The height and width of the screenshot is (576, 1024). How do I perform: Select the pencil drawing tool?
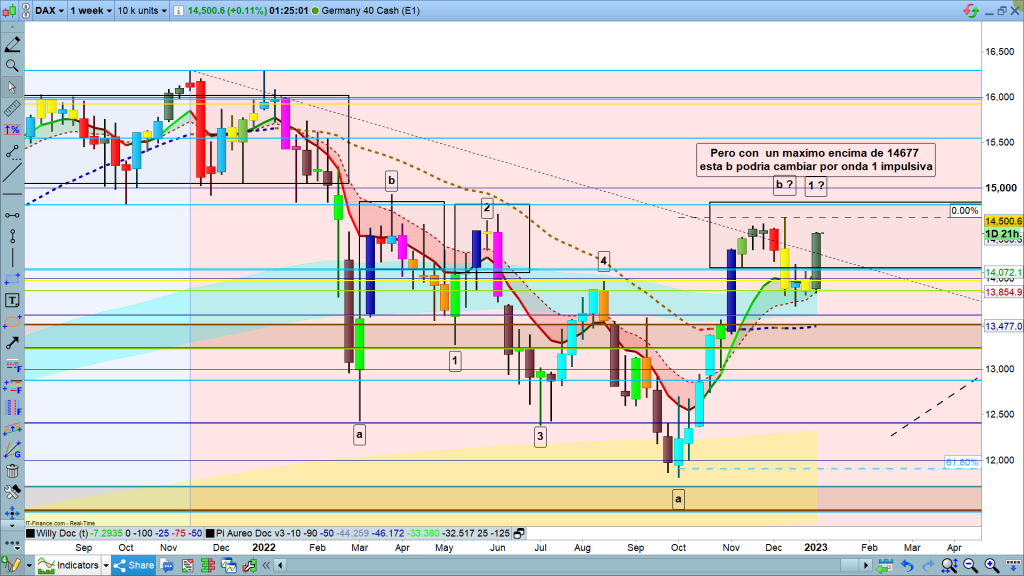pyautogui.click(x=12, y=44)
